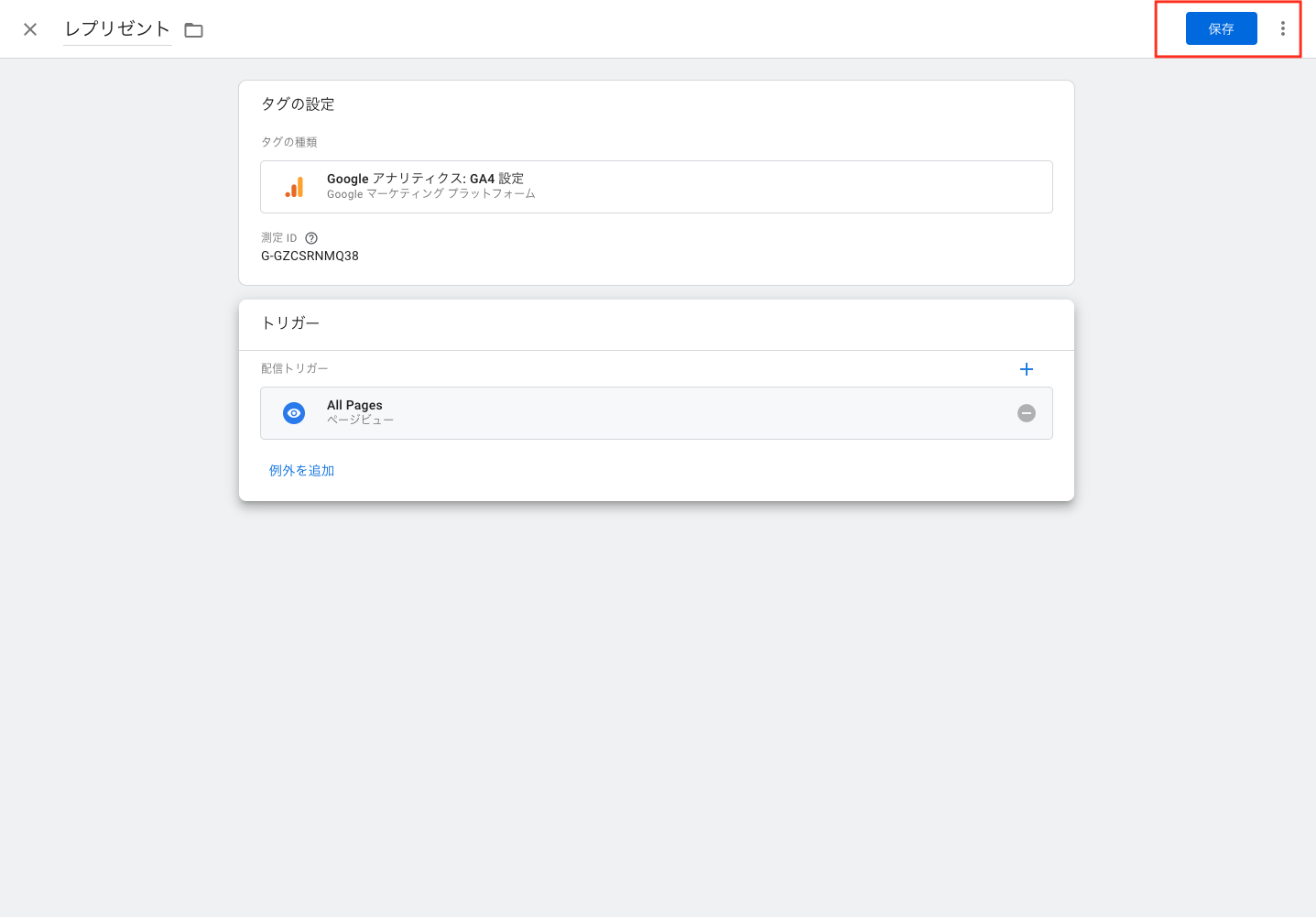
Task: Add a trigger with the plus icon
Action: pyautogui.click(x=1026, y=369)
